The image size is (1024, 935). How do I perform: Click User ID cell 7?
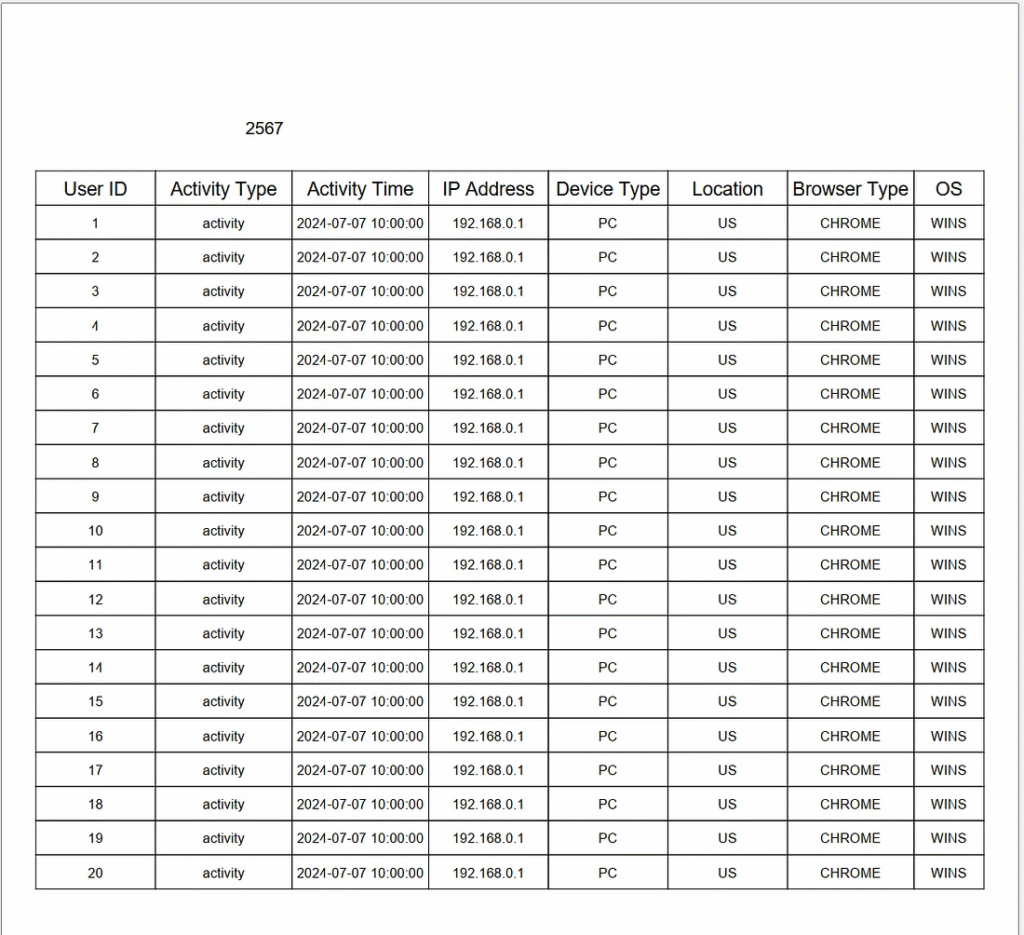pos(95,428)
